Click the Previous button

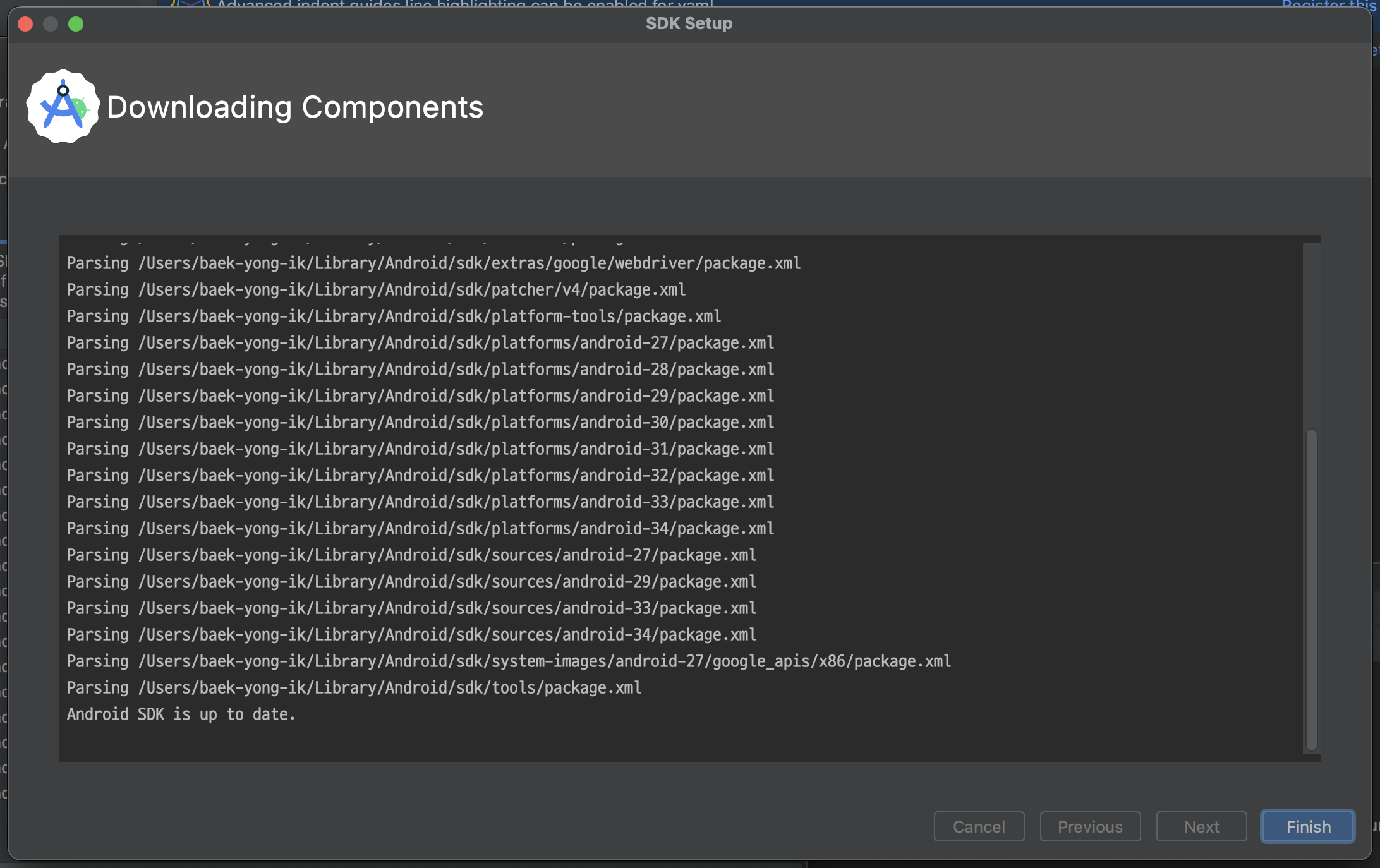point(1090,826)
